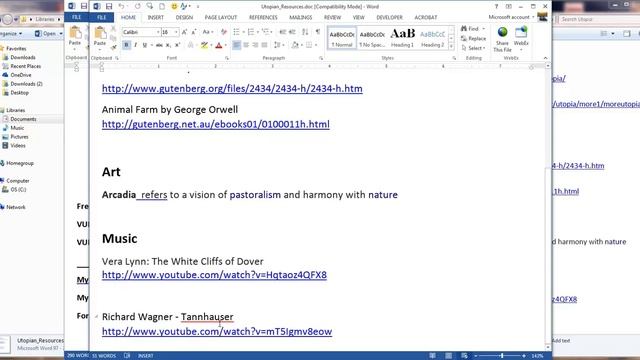
Task: Click Format Painter brush icon
Action: [113, 48]
